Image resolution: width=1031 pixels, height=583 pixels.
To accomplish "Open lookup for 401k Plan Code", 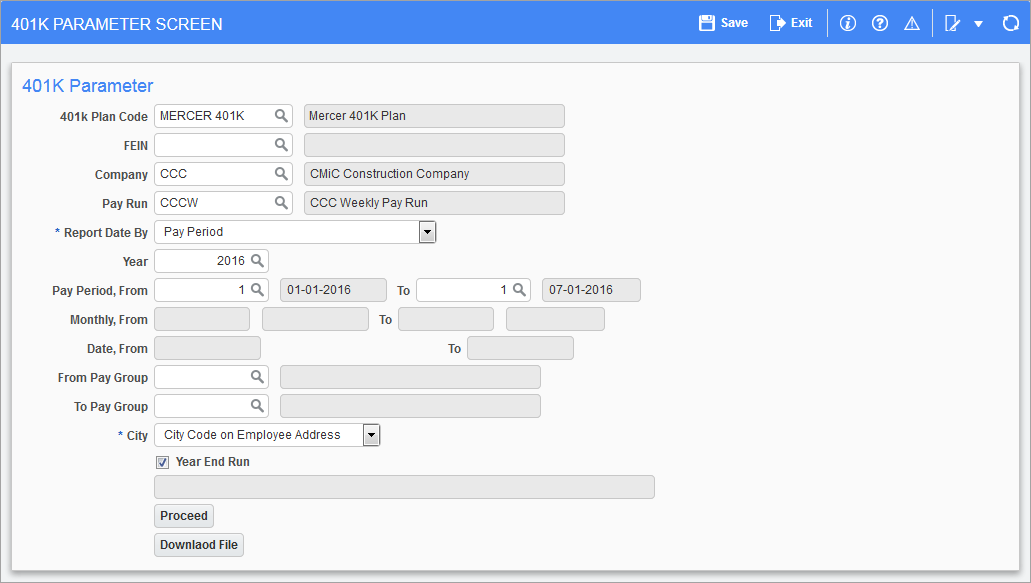I will click(281, 116).
